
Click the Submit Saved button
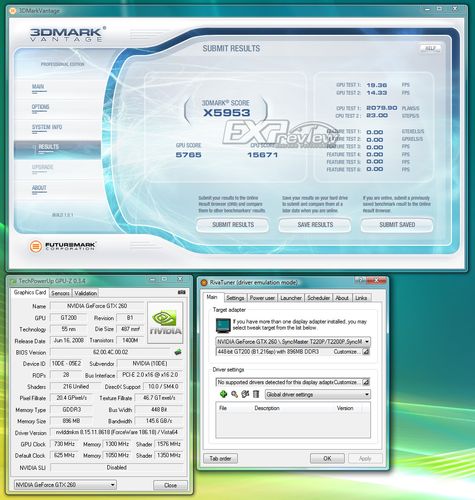[x=397, y=225]
